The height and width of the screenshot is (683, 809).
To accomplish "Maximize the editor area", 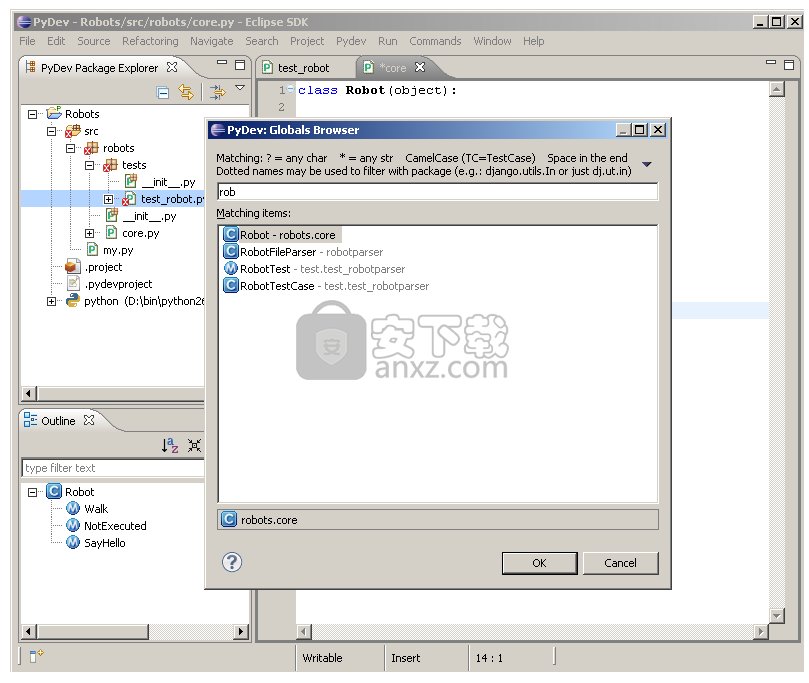I will tap(789, 64).
